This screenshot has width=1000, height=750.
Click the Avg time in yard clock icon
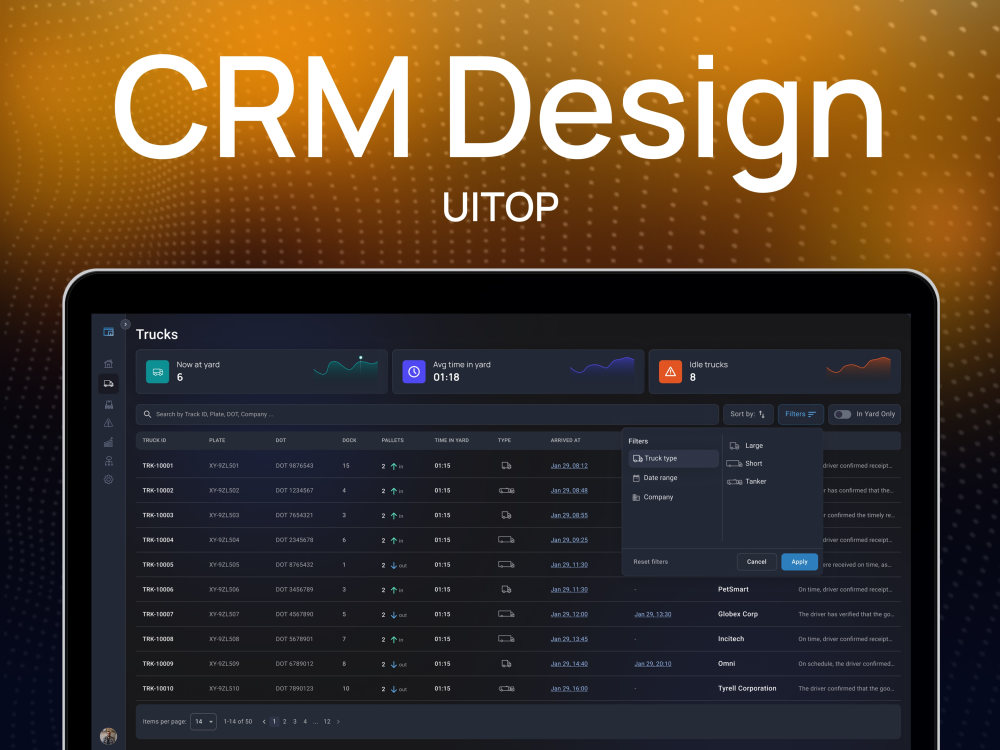point(414,371)
